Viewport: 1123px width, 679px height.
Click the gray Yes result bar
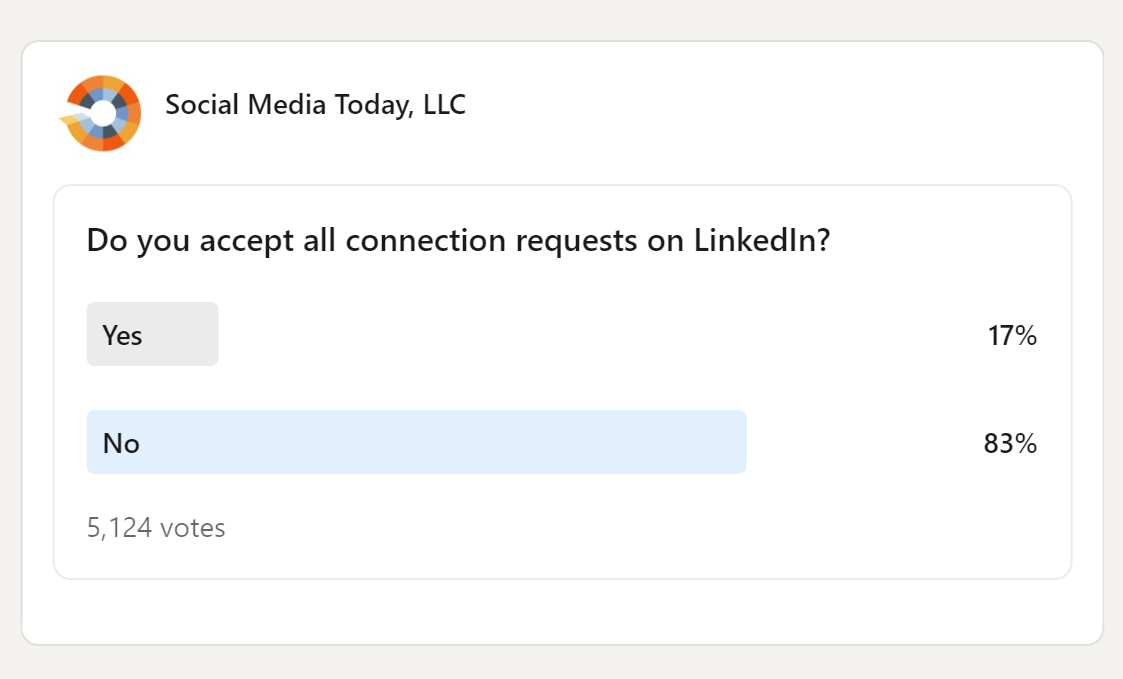click(x=180, y=335)
